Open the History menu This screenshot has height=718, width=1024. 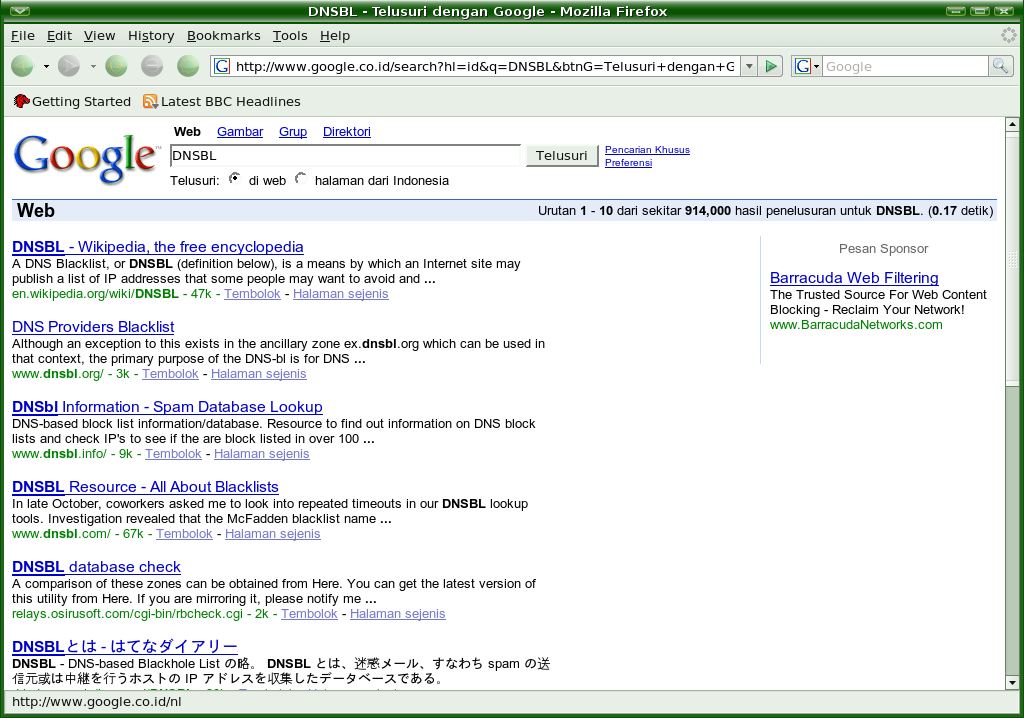click(x=151, y=35)
